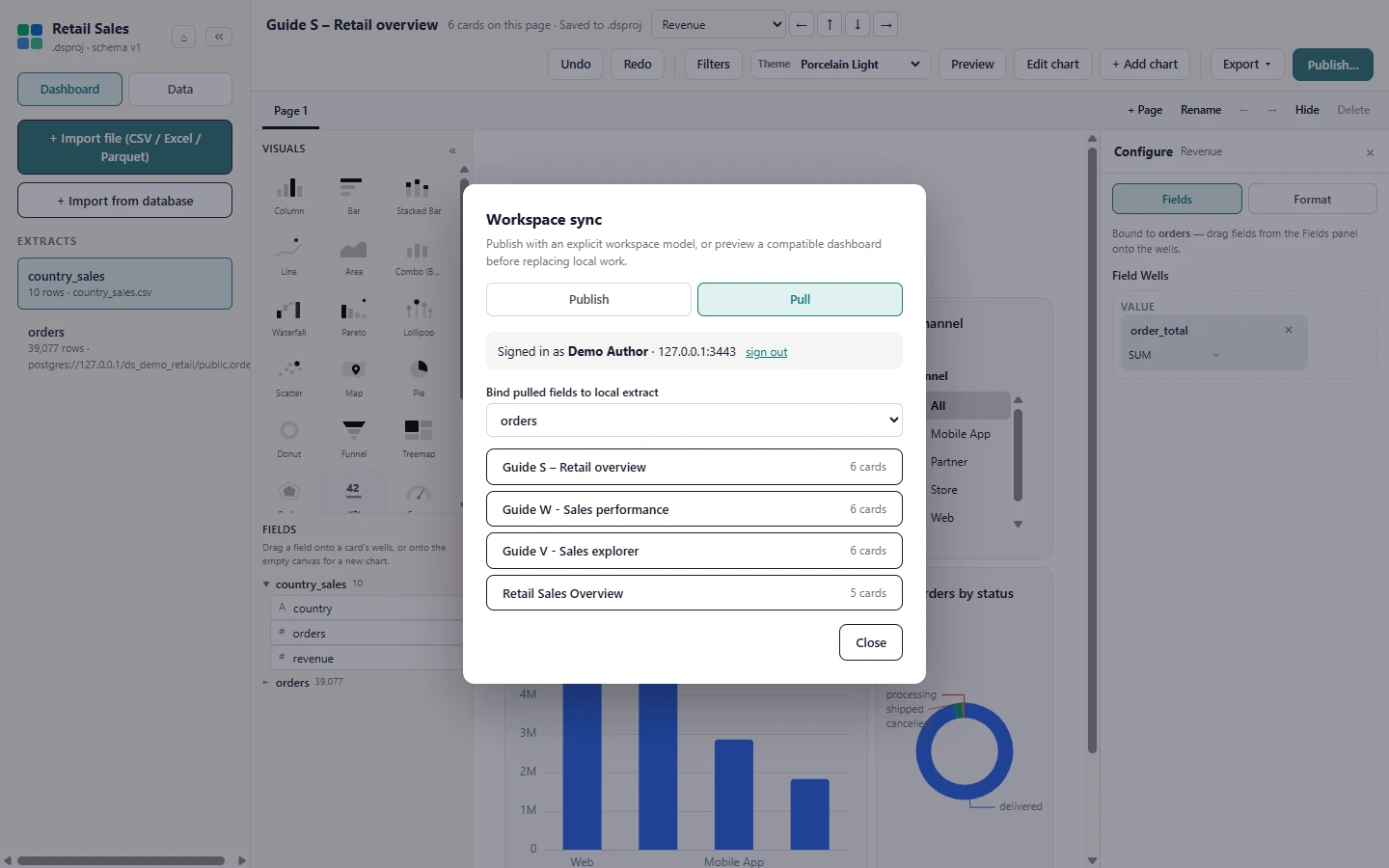Click the Publish... toolbar button
This screenshot has width=1389, height=868.
[1333, 65]
